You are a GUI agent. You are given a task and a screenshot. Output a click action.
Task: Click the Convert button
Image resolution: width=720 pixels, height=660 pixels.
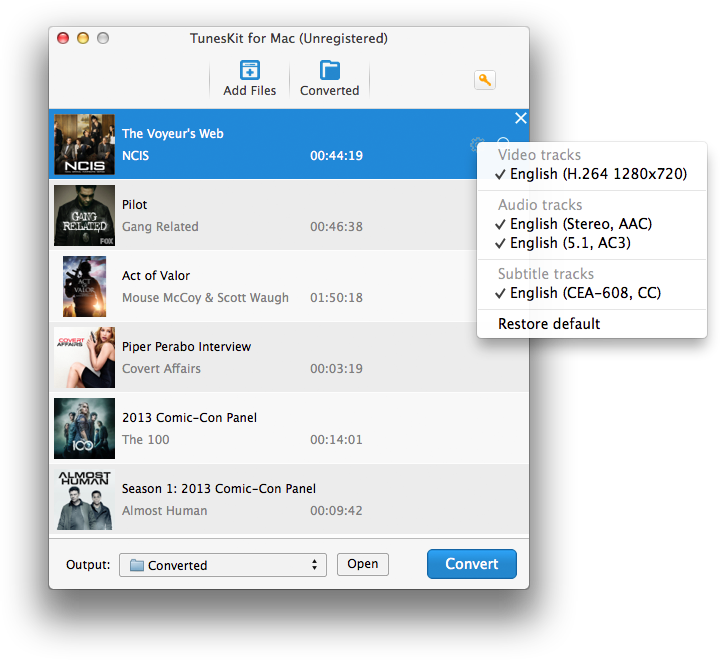coord(472,564)
